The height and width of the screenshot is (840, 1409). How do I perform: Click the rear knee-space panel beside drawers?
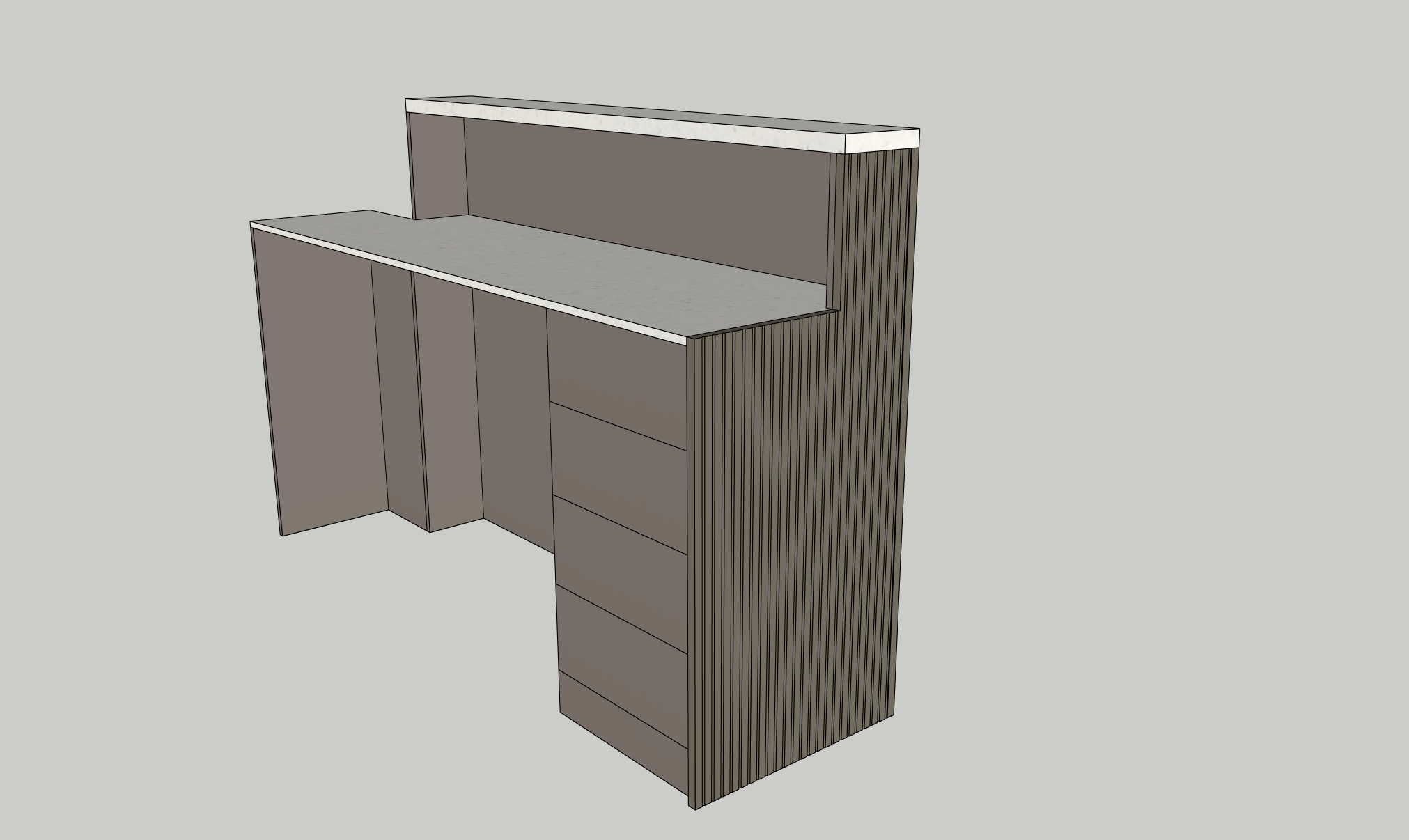(514, 418)
